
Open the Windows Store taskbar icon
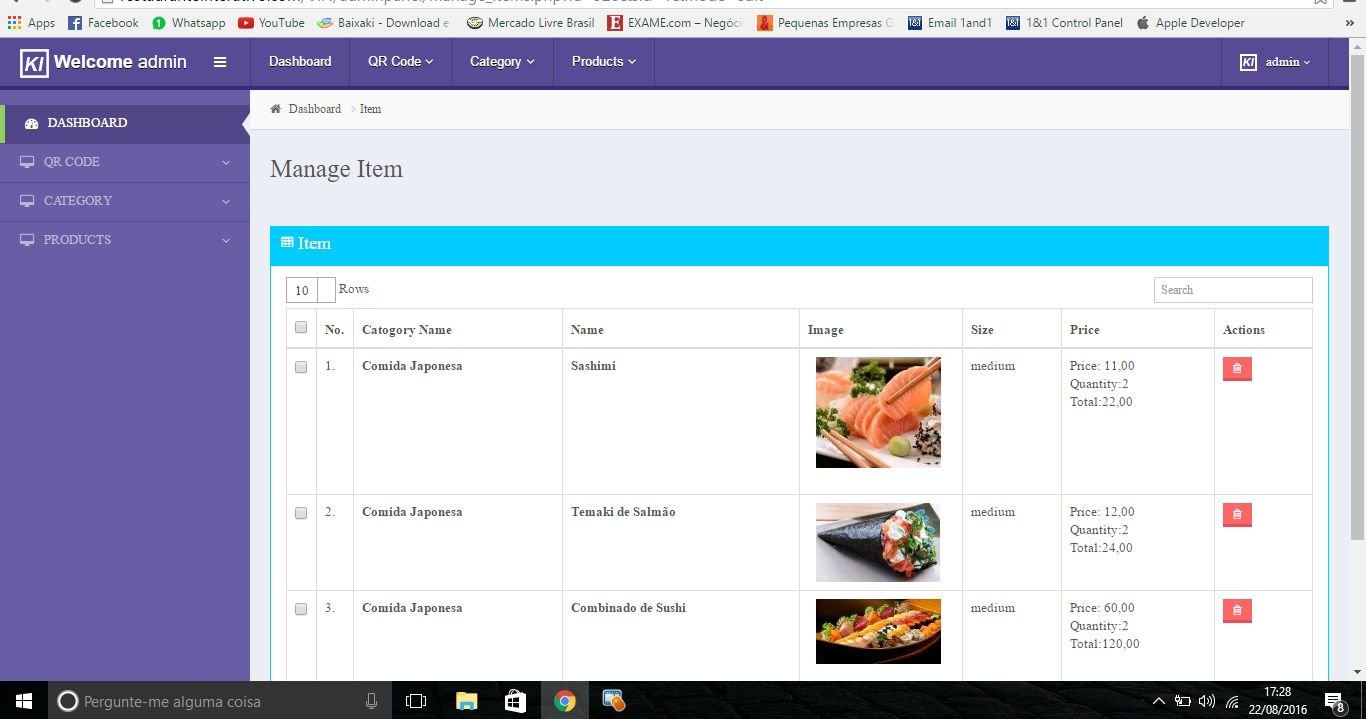[515, 701]
